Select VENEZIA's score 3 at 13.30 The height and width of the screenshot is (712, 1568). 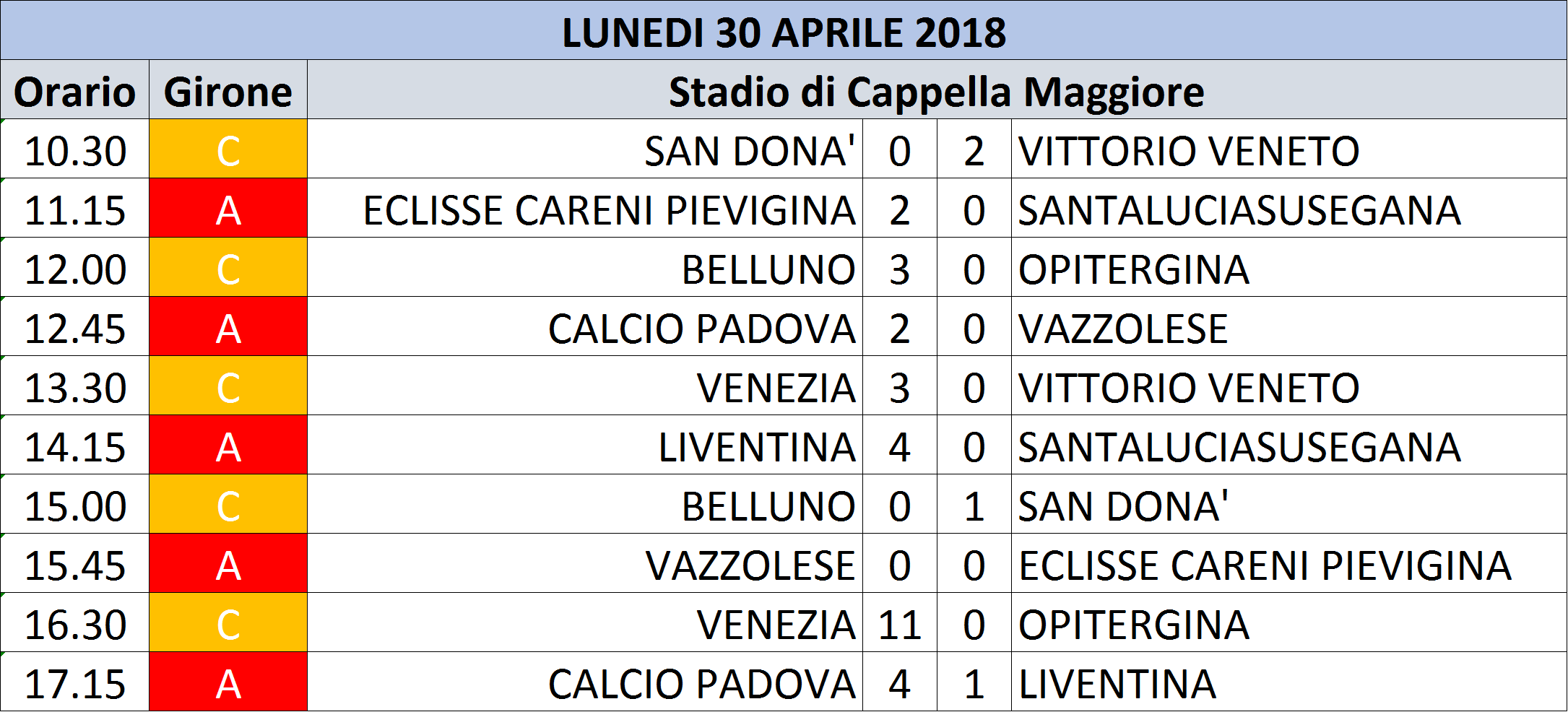point(900,386)
